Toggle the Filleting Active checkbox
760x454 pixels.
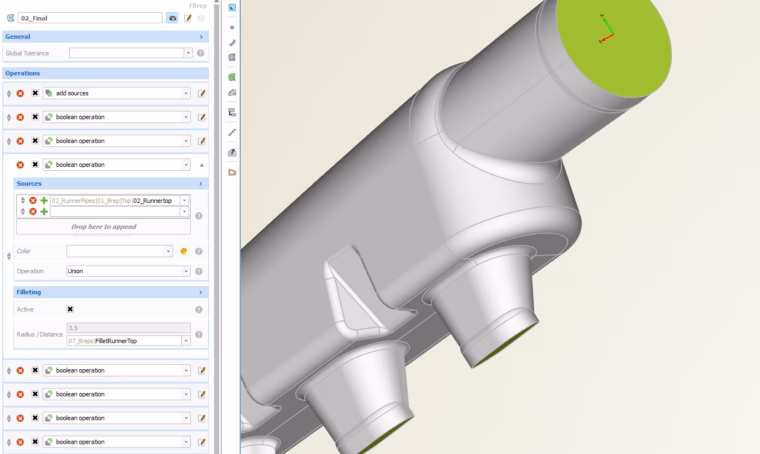pyautogui.click(x=70, y=309)
